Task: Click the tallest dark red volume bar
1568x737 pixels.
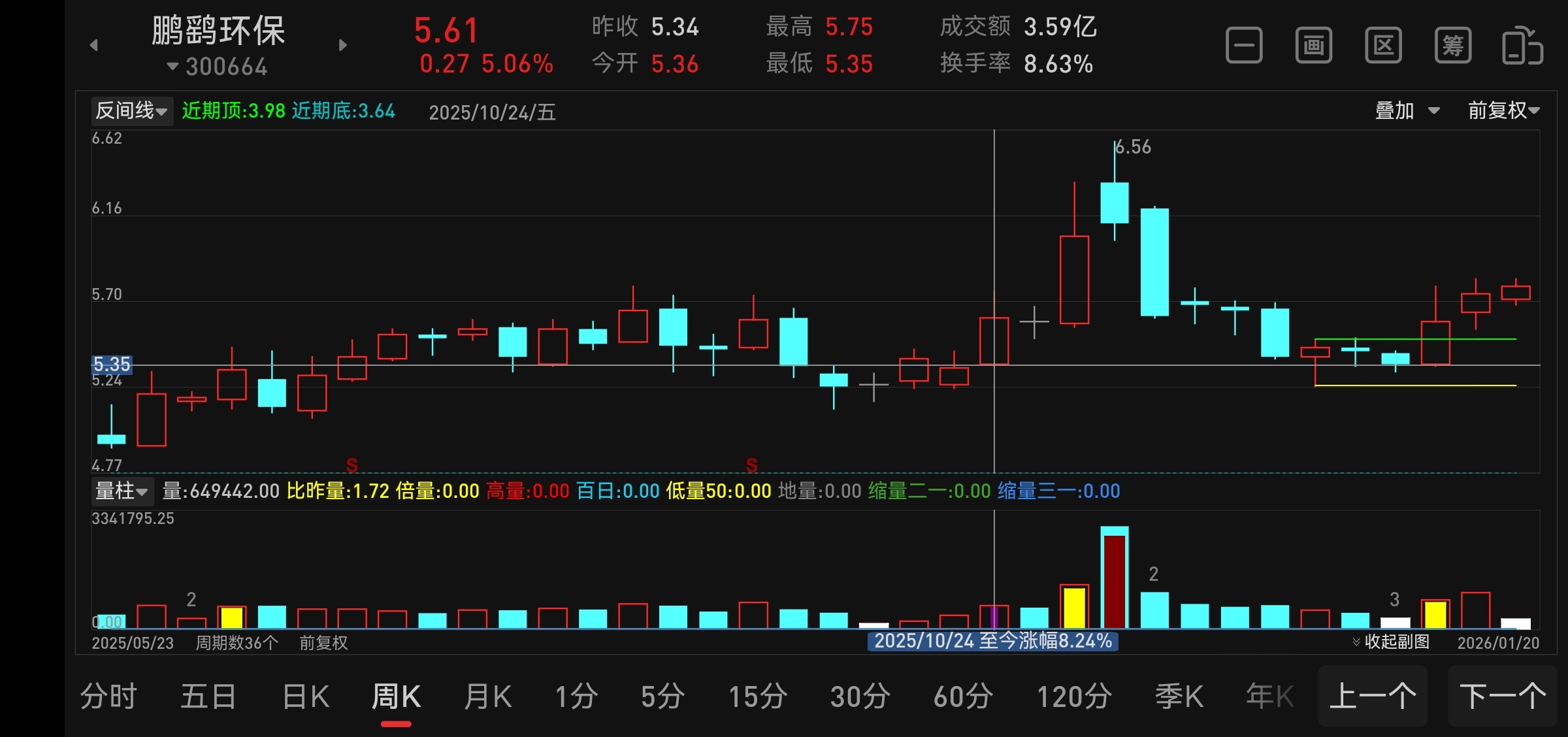Action: click(x=1114, y=580)
